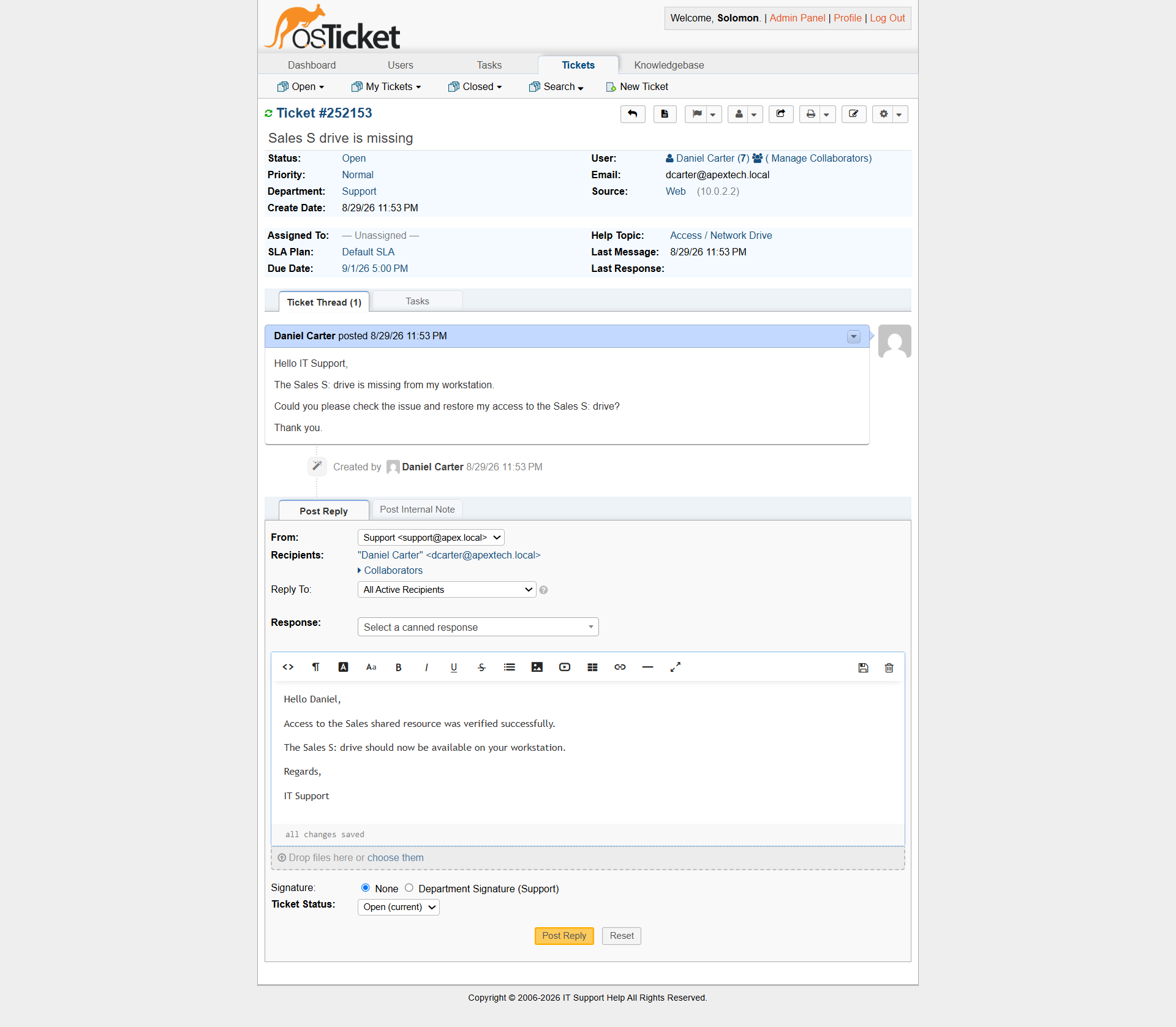The width and height of the screenshot is (1176, 1027).
Task: Open the flag status dropdown arrow
Action: click(x=714, y=114)
